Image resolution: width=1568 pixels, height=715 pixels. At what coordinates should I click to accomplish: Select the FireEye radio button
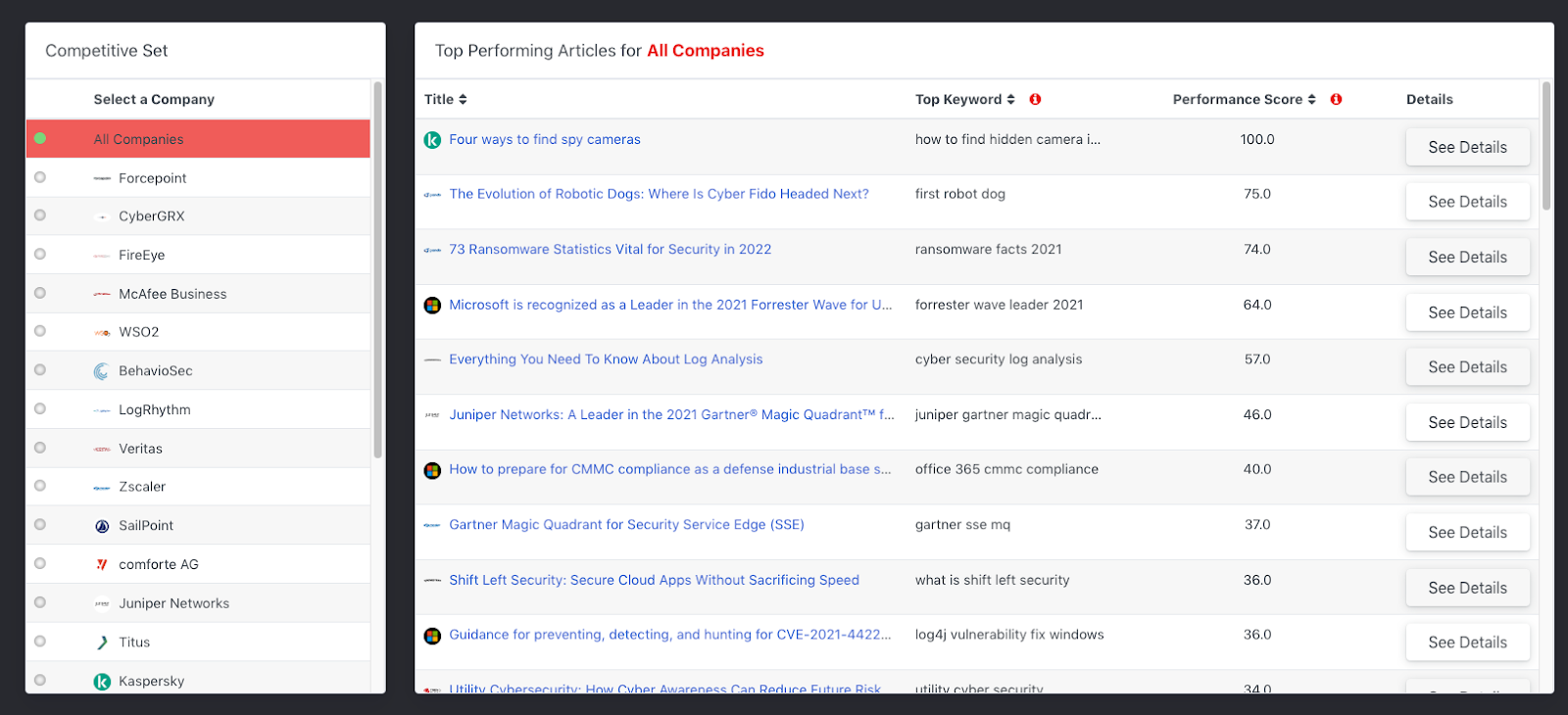click(40, 255)
